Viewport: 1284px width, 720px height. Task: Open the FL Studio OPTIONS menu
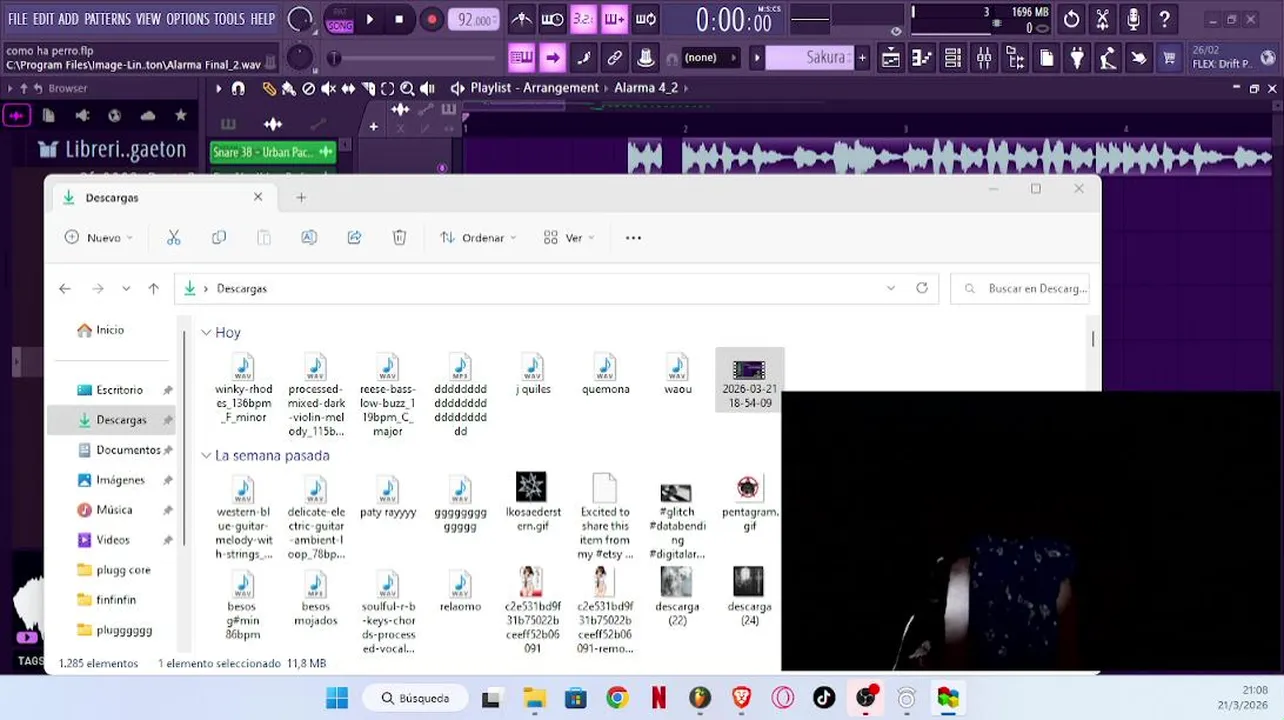pos(188,19)
